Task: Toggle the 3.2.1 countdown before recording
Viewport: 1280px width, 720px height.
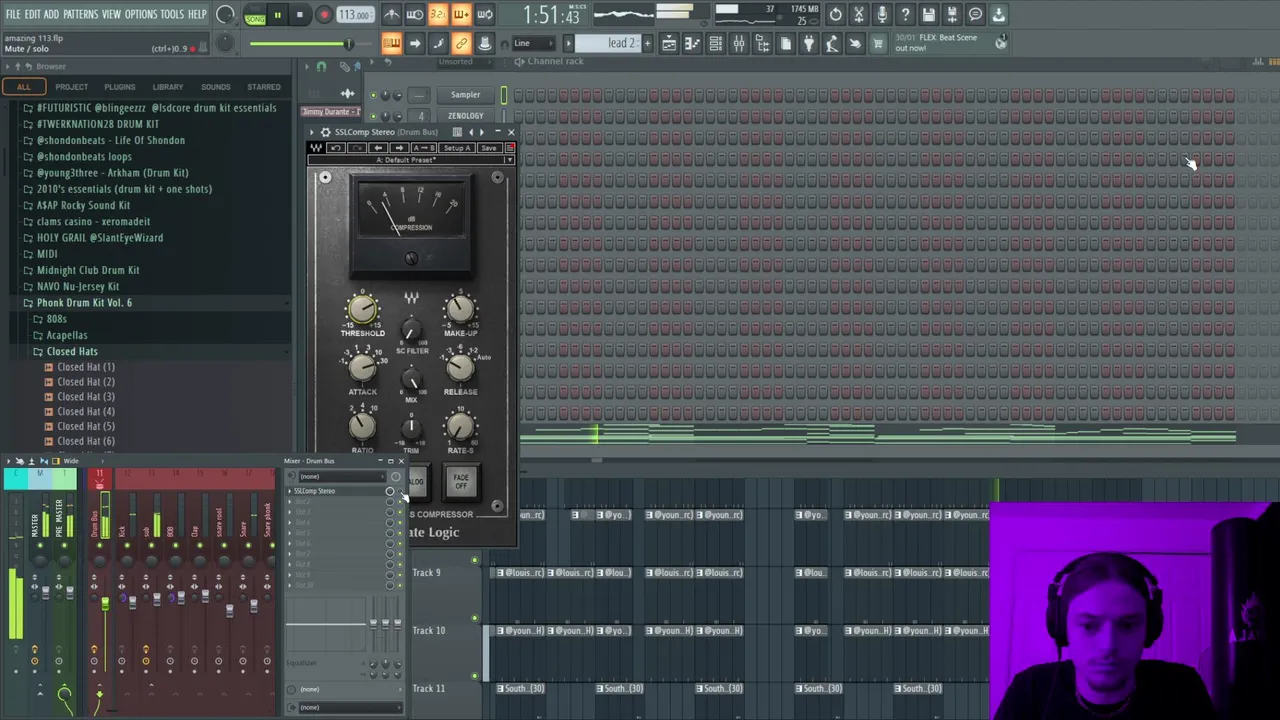Action: 437,15
